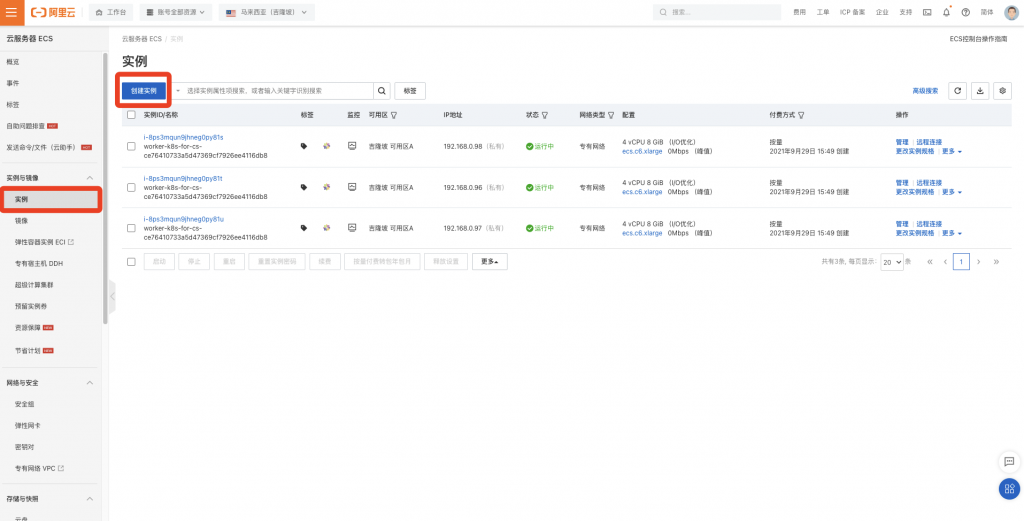Click the colorful icon in row 192.168.0.98

tap(327, 146)
